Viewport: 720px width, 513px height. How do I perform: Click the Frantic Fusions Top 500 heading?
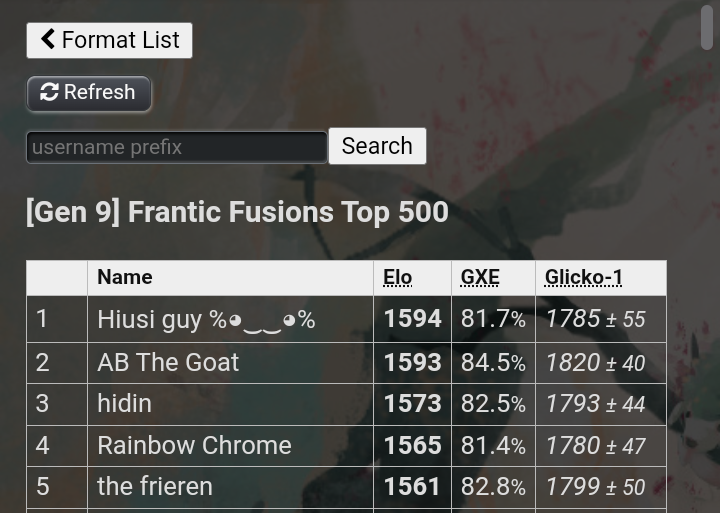[x=237, y=212]
